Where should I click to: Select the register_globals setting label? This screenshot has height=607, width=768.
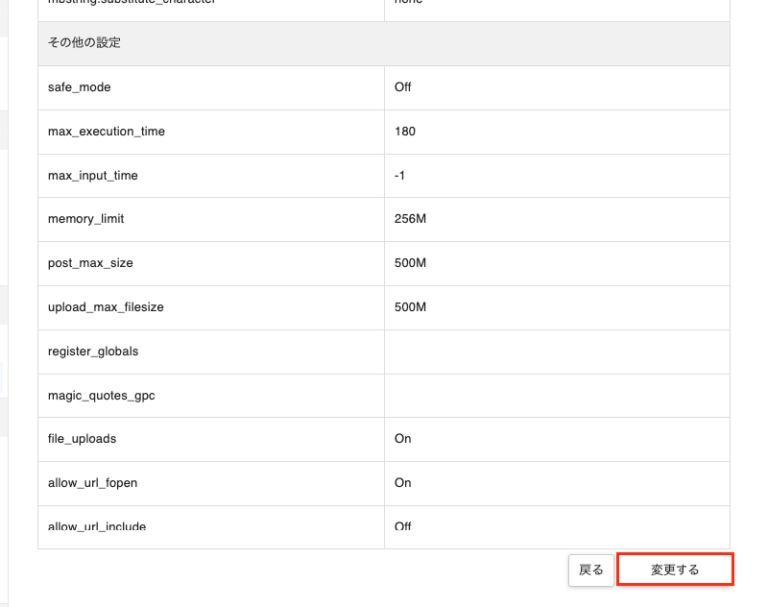point(93,351)
